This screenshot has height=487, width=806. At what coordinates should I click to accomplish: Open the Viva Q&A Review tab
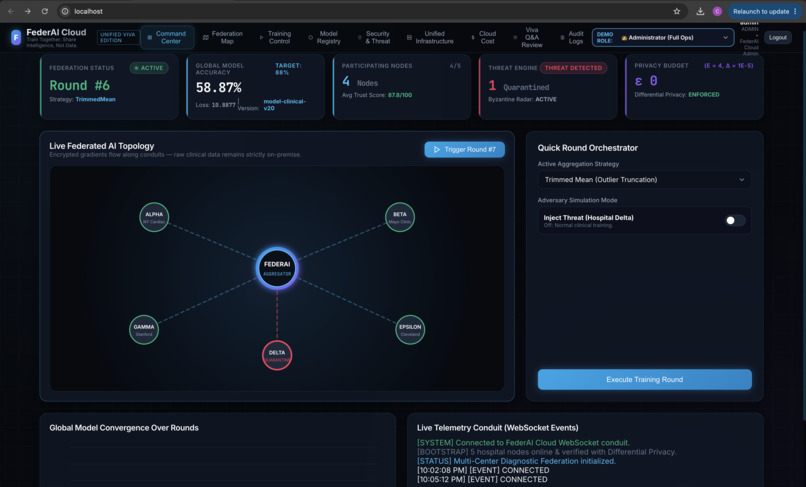click(x=528, y=37)
